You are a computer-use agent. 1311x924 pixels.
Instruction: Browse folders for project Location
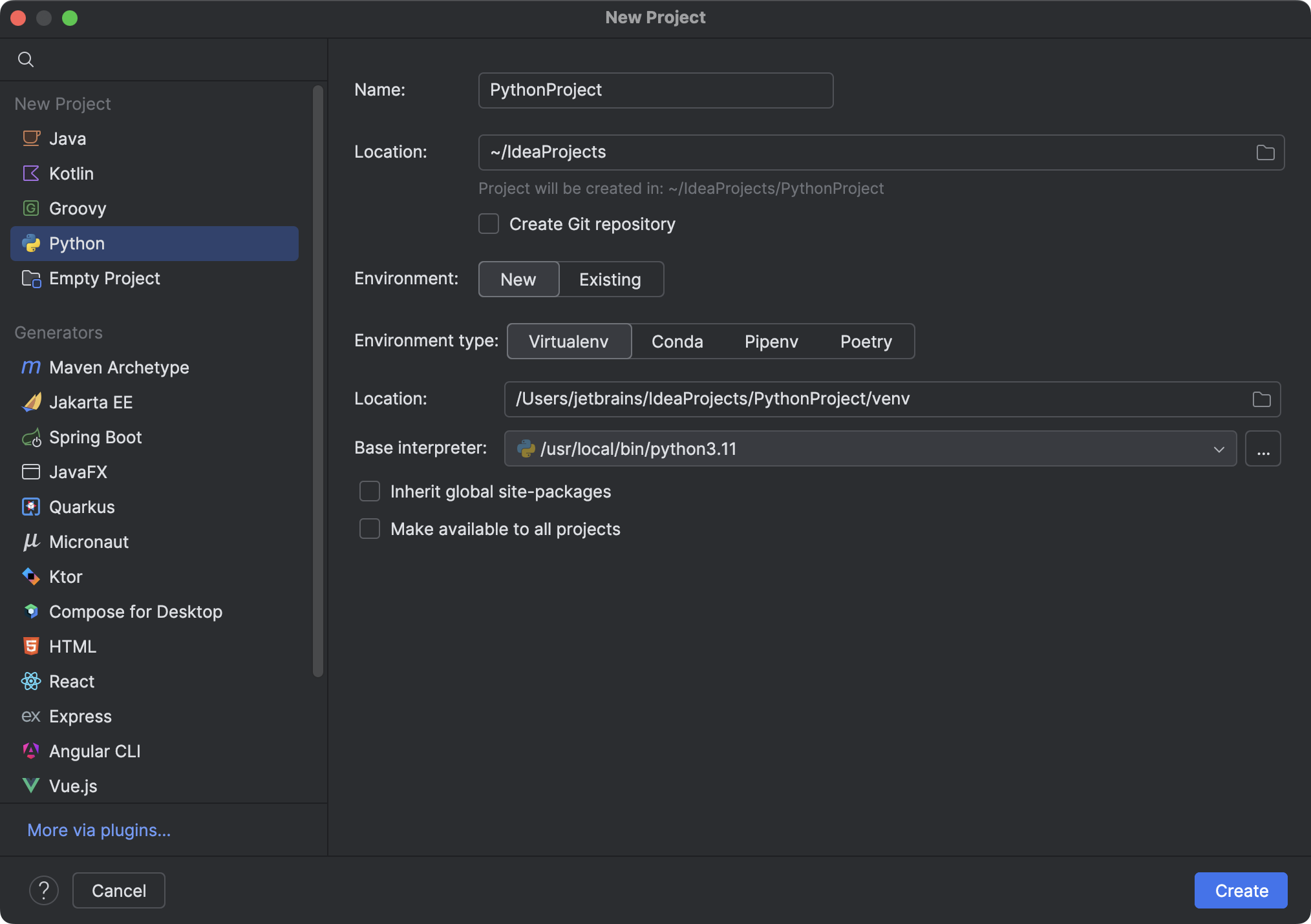pyautogui.click(x=1265, y=152)
